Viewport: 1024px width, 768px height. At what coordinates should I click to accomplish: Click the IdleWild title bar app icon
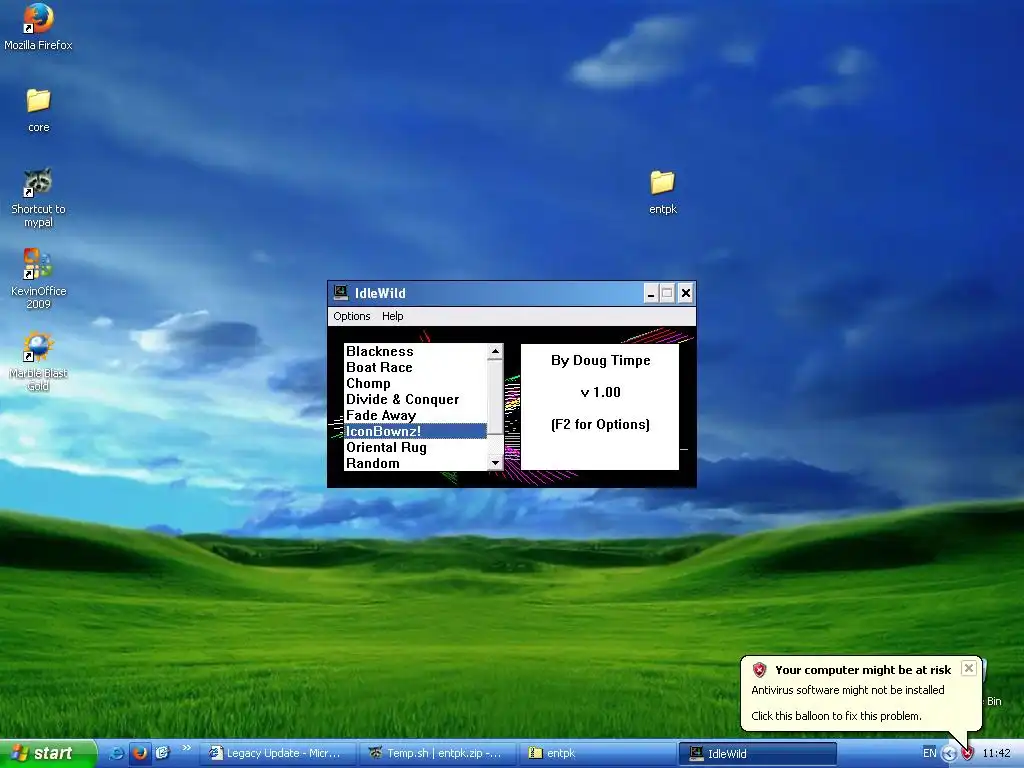340,293
